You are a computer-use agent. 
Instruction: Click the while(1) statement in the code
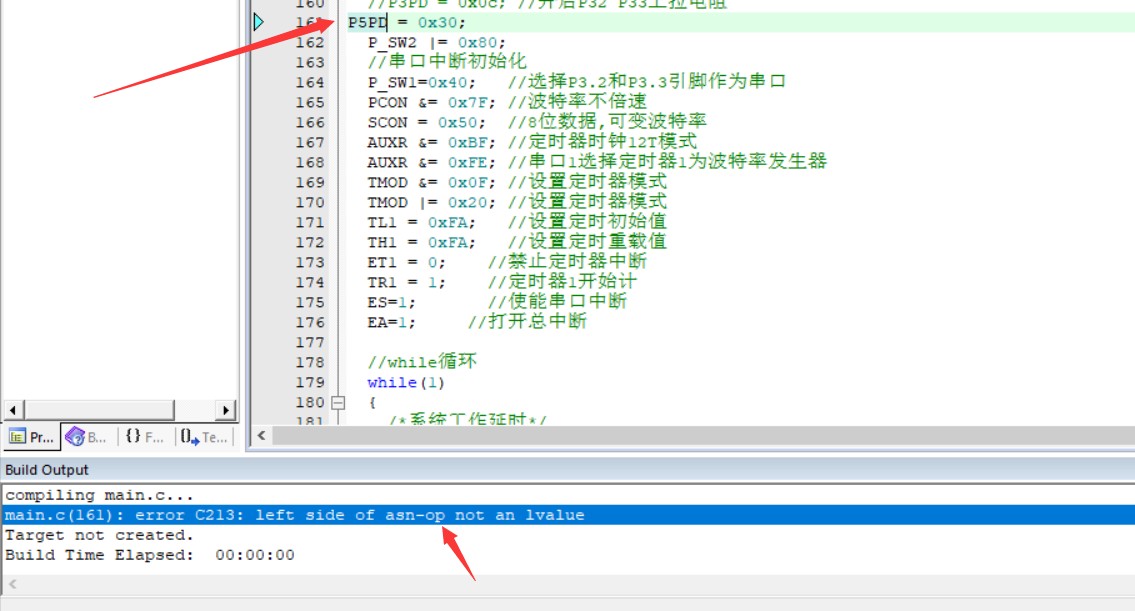click(405, 382)
